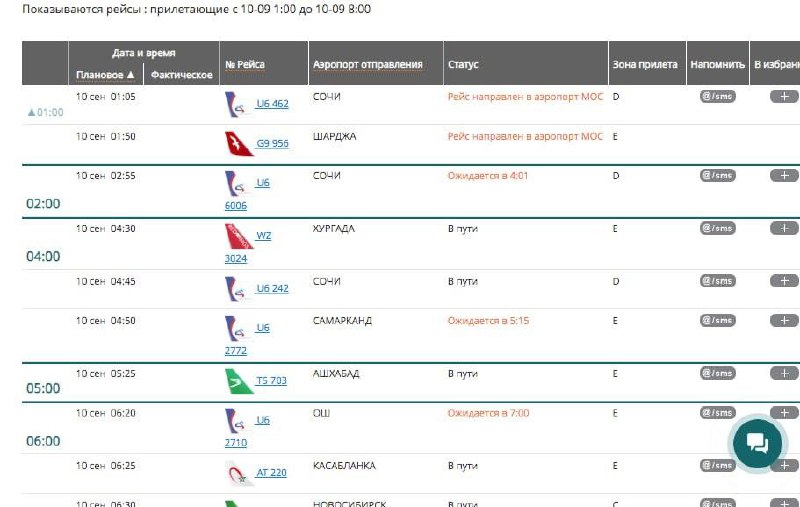Image resolution: width=800 pixels, height=507 pixels.
Task: Sort by the Фактическое time column
Action: (x=182, y=75)
